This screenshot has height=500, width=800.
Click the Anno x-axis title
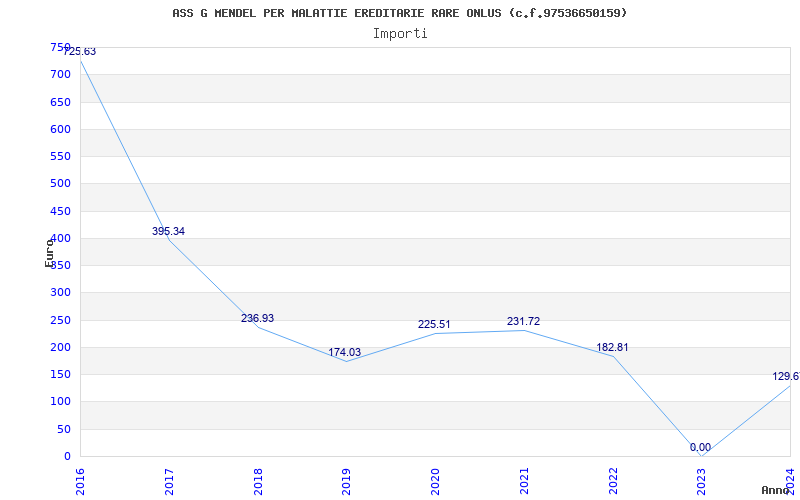pyautogui.click(x=776, y=490)
